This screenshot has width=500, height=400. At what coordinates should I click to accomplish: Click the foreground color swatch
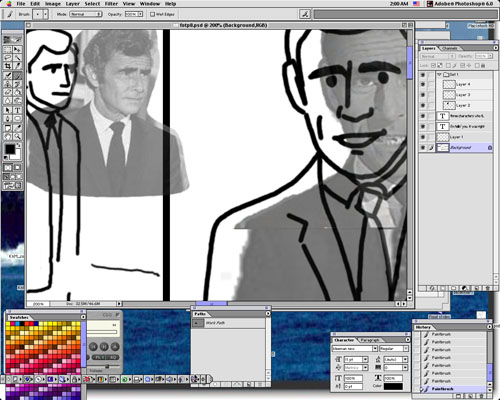click(9, 149)
